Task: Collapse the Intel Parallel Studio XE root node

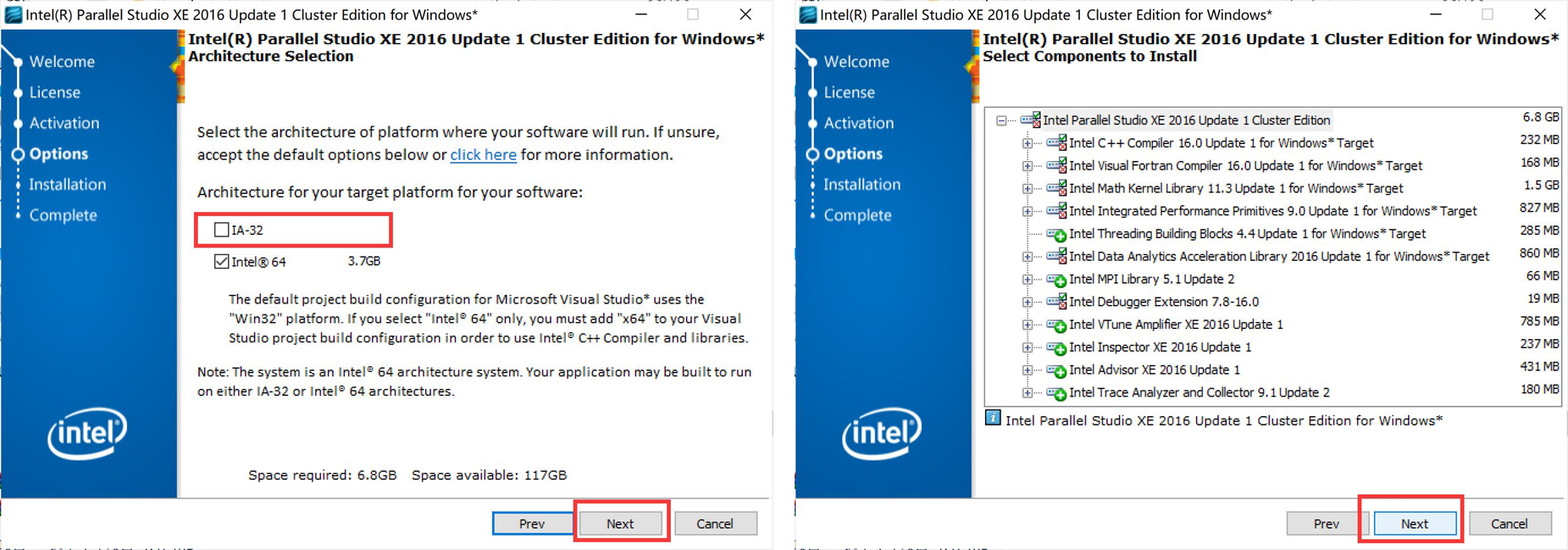Action: [x=1001, y=121]
